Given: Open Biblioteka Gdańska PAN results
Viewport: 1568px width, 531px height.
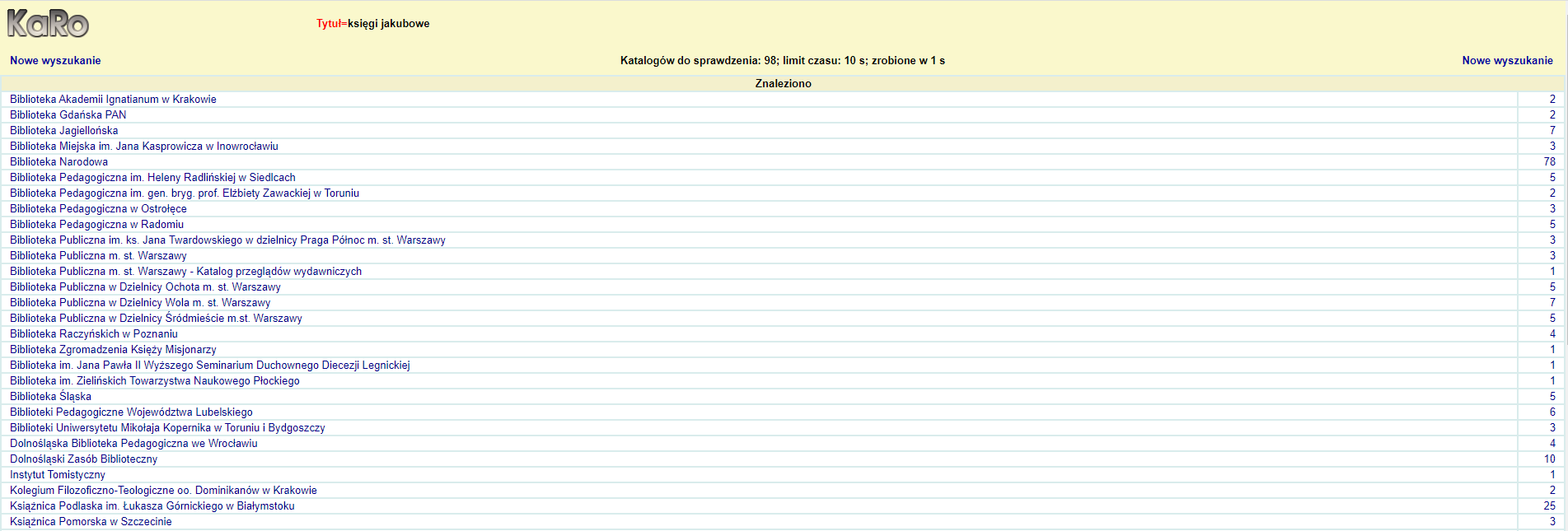Looking at the screenshot, I should coord(68,114).
